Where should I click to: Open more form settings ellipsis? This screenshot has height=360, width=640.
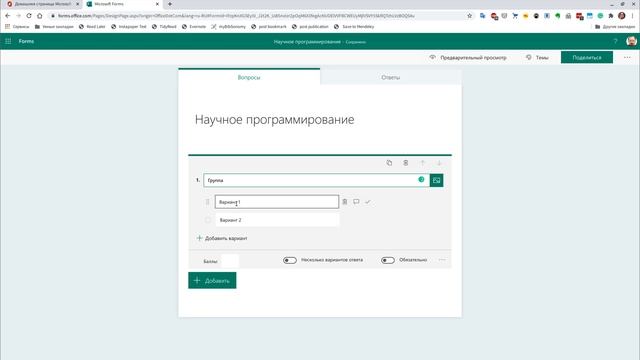tap(627, 58)
